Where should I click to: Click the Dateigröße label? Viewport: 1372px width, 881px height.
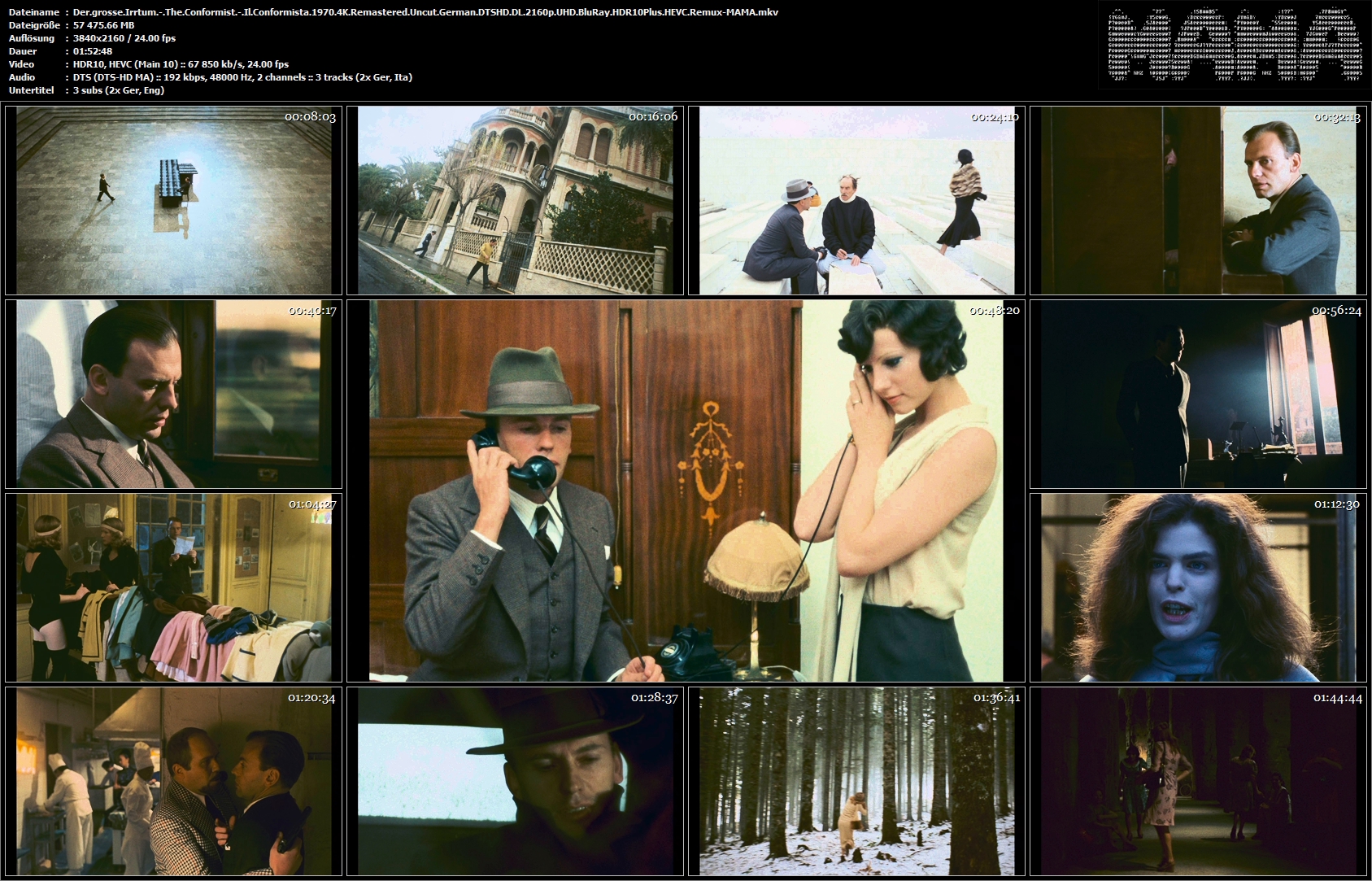[x=35, y=25]
